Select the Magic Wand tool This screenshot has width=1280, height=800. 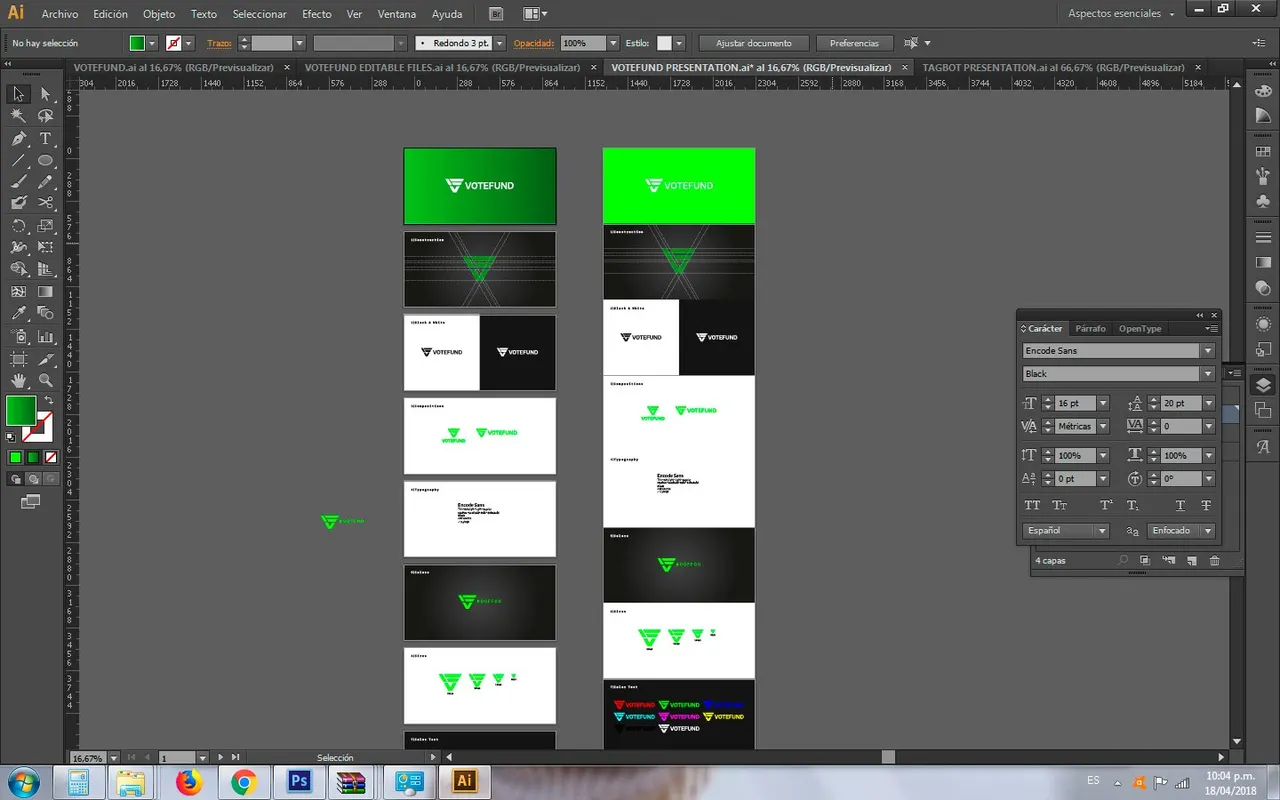(x=18, y=116)
